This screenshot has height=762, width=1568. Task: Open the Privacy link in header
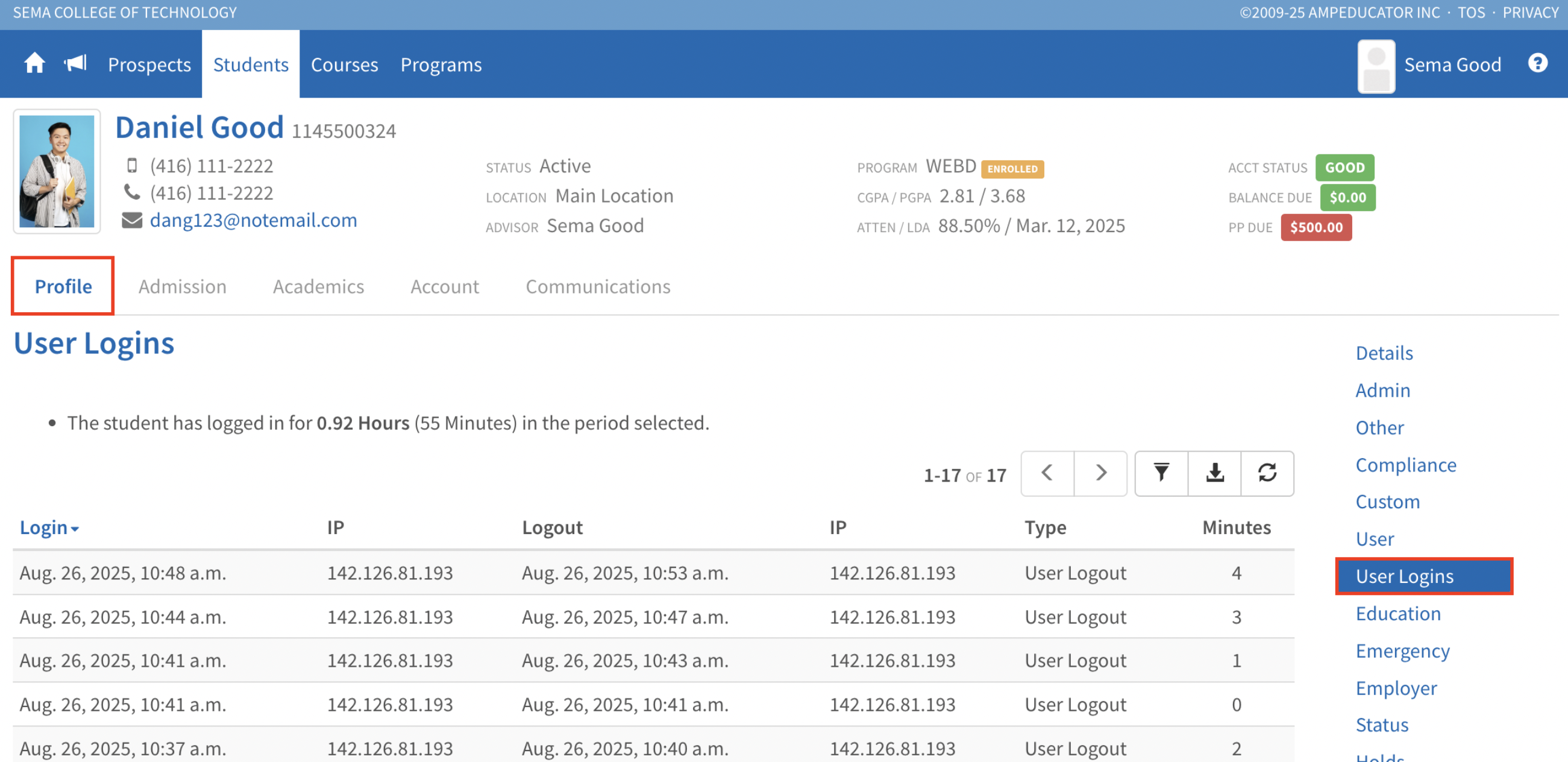[1529, 12]
